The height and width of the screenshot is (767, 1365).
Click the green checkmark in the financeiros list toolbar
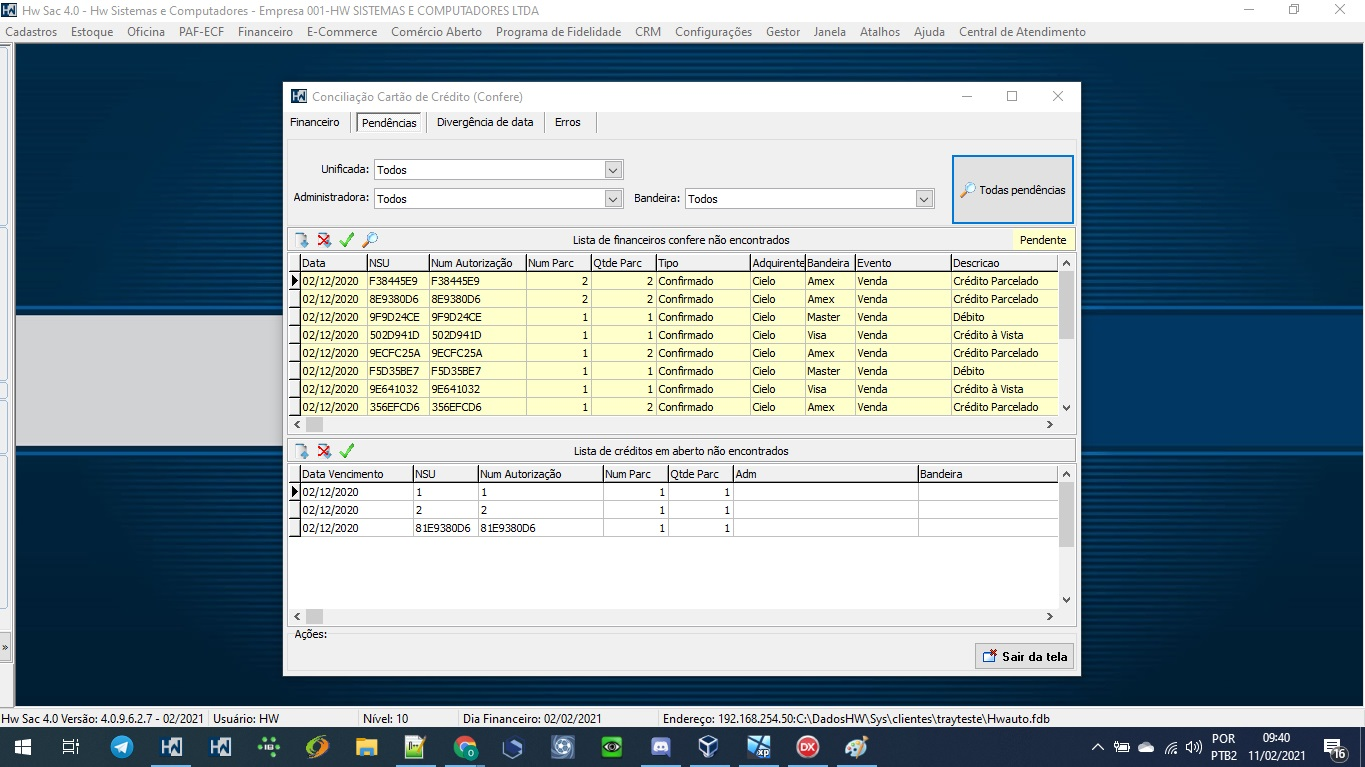tap(347, 240)
